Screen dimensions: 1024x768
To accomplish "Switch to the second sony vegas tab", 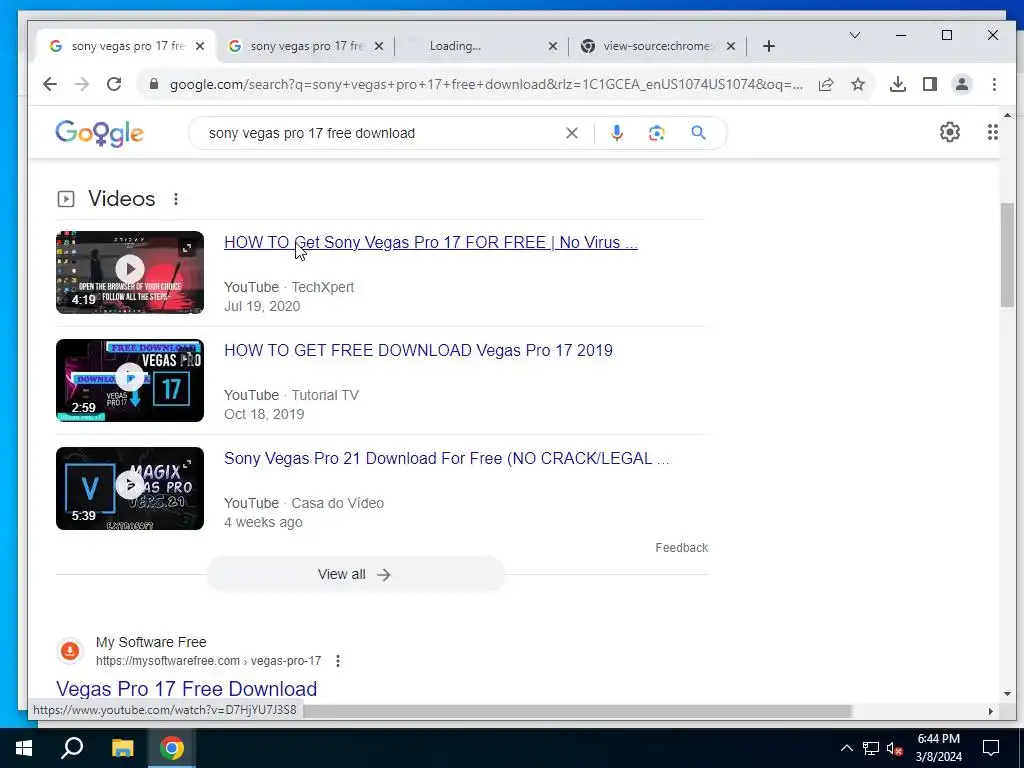I will [x=306, y=46].
